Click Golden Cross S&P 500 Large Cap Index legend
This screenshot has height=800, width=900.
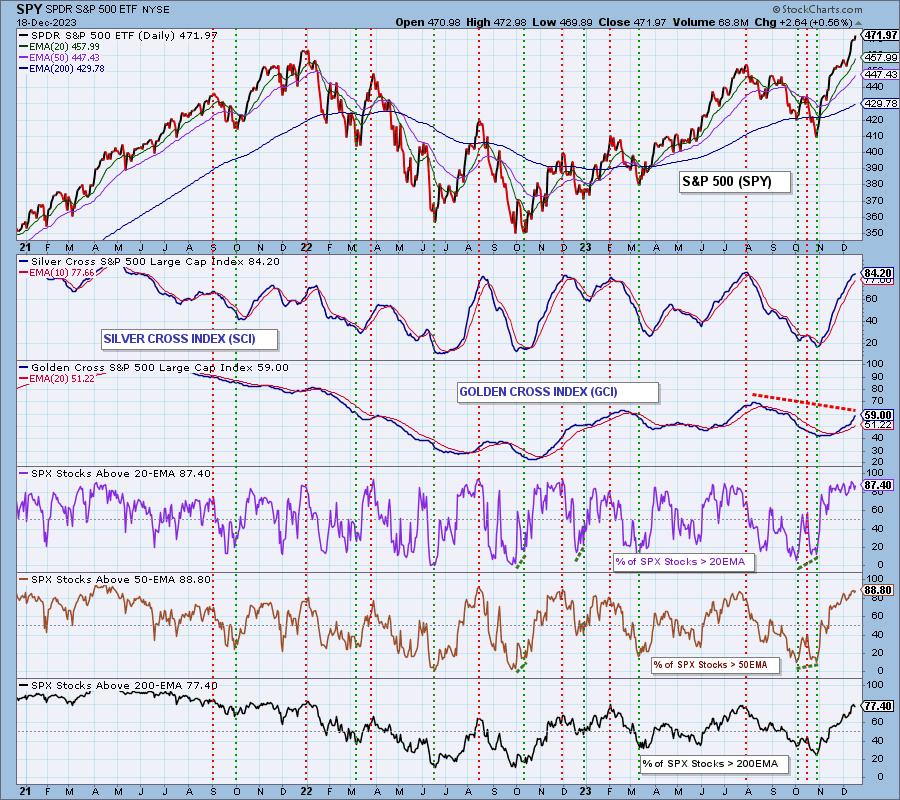tap(154, 367)
